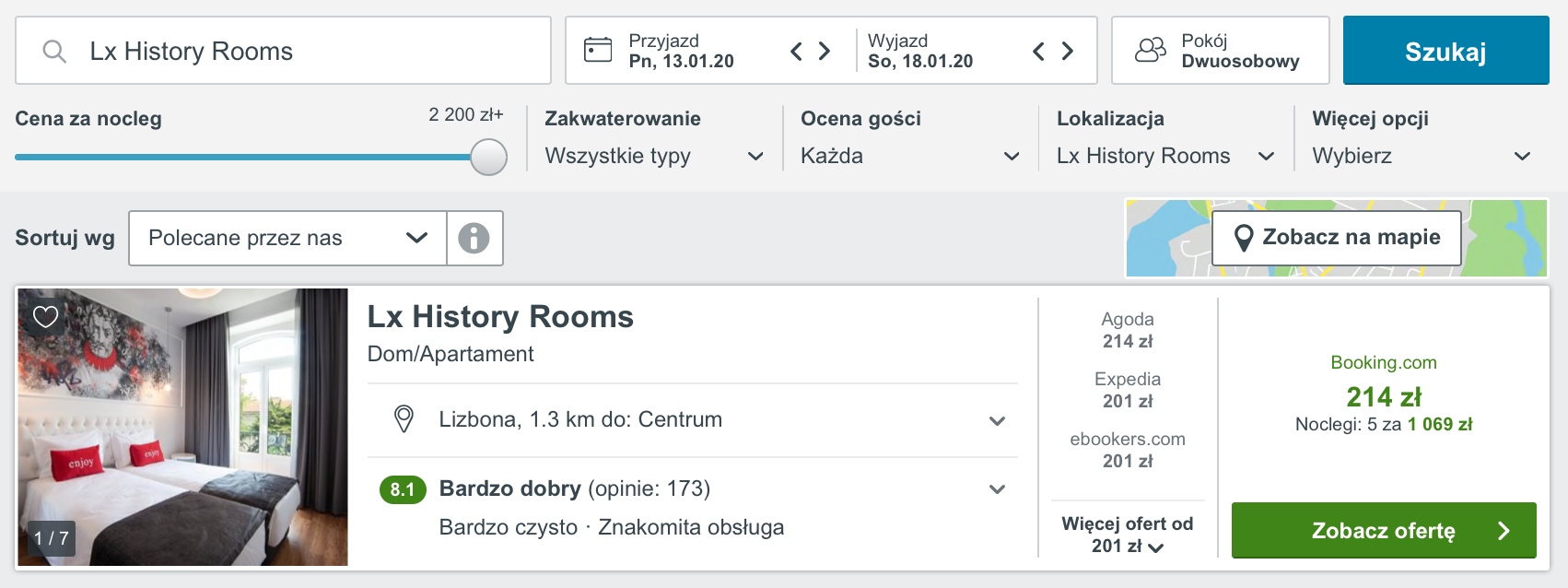The width and height of the screenshot is (1568, 588).
Task: Click the search magnifier icon
Action: (54, 52)
